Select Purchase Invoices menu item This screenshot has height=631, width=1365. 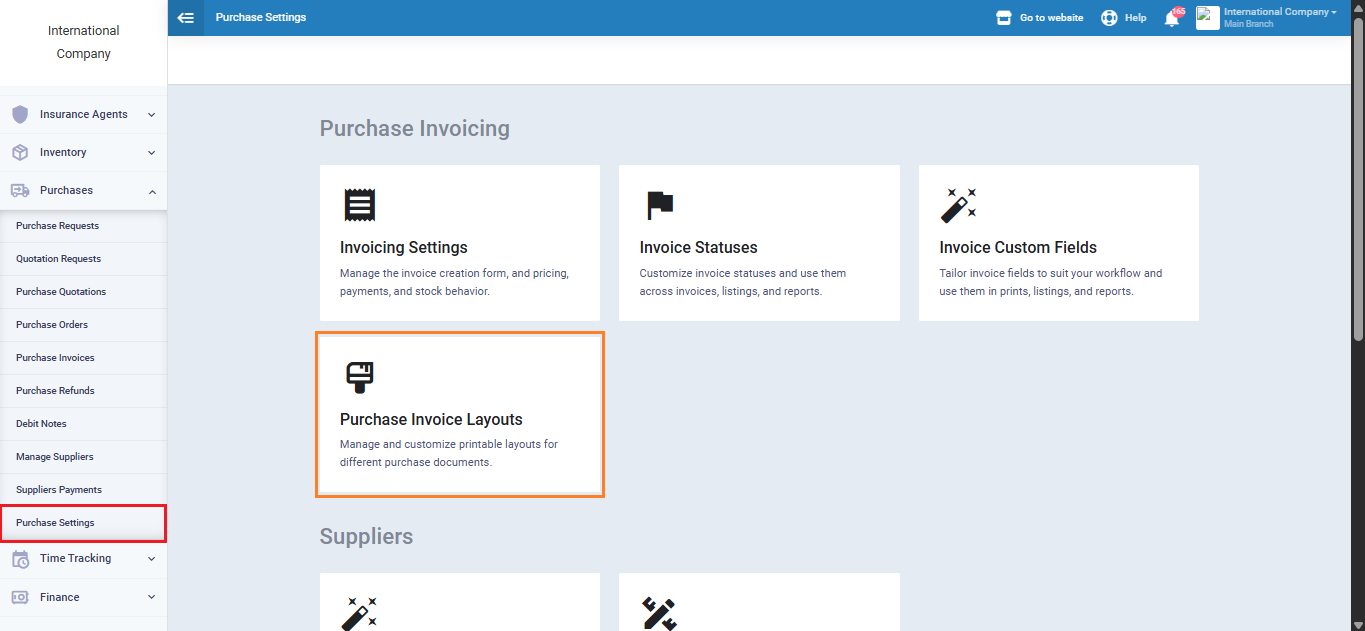[x=55, y=358]
